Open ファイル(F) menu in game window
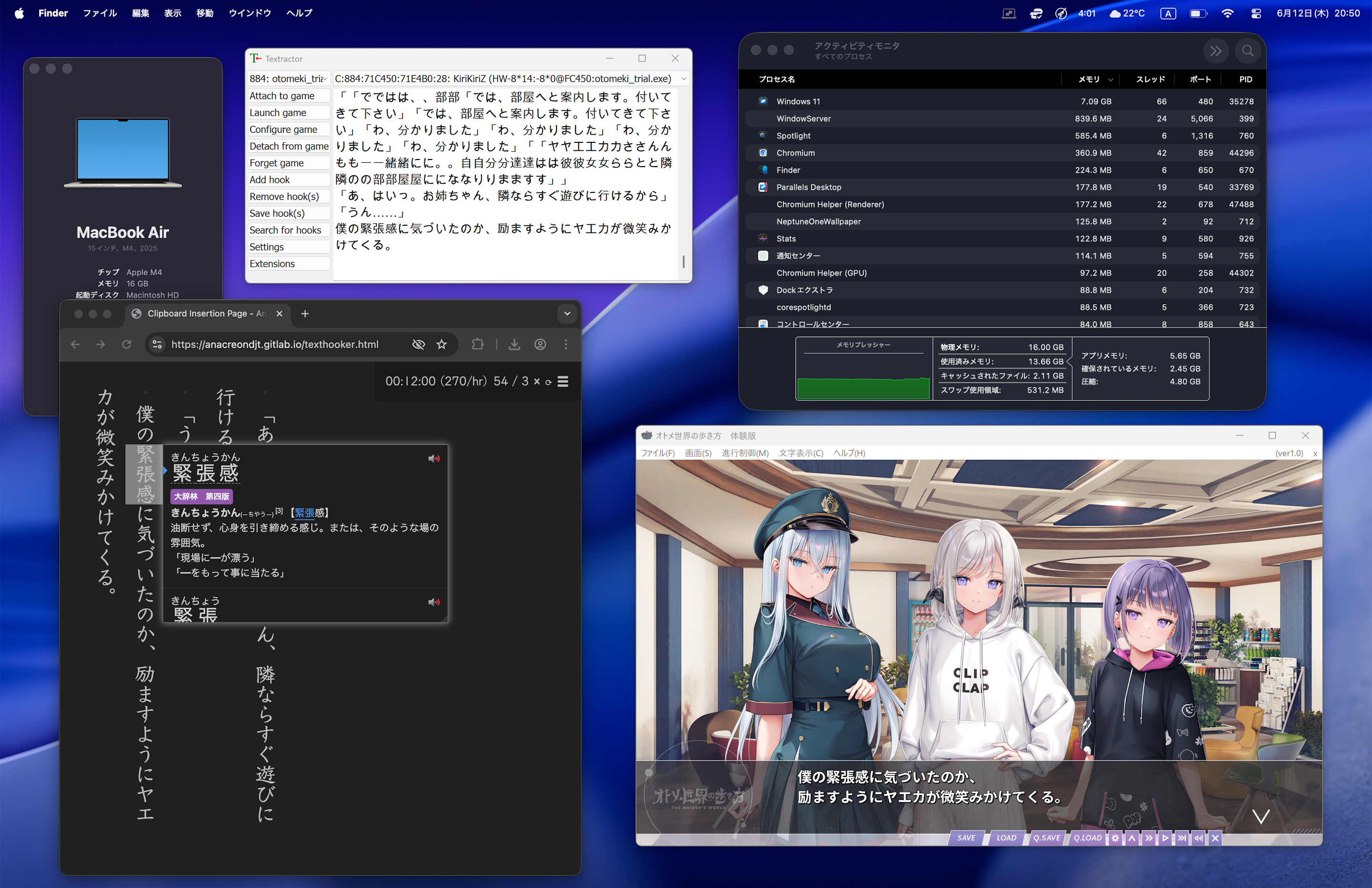Screen dimensions: 1372x888 [658, 453]
